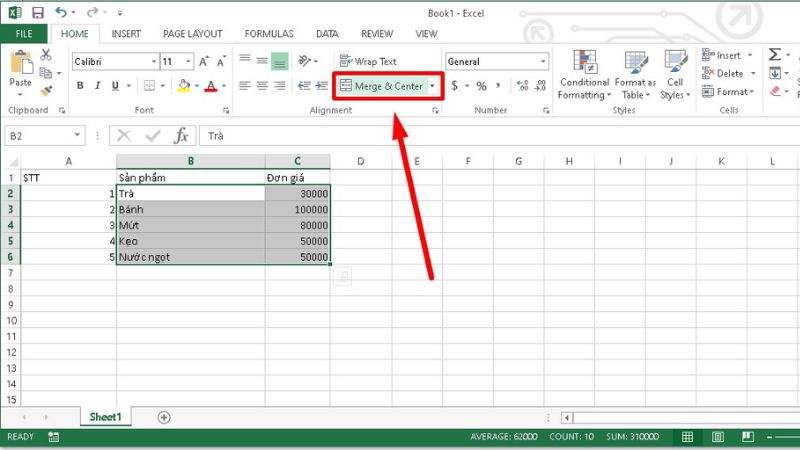Open the Calibri font name dropdown
Screen dimensions: 800x450
(154, 61)
